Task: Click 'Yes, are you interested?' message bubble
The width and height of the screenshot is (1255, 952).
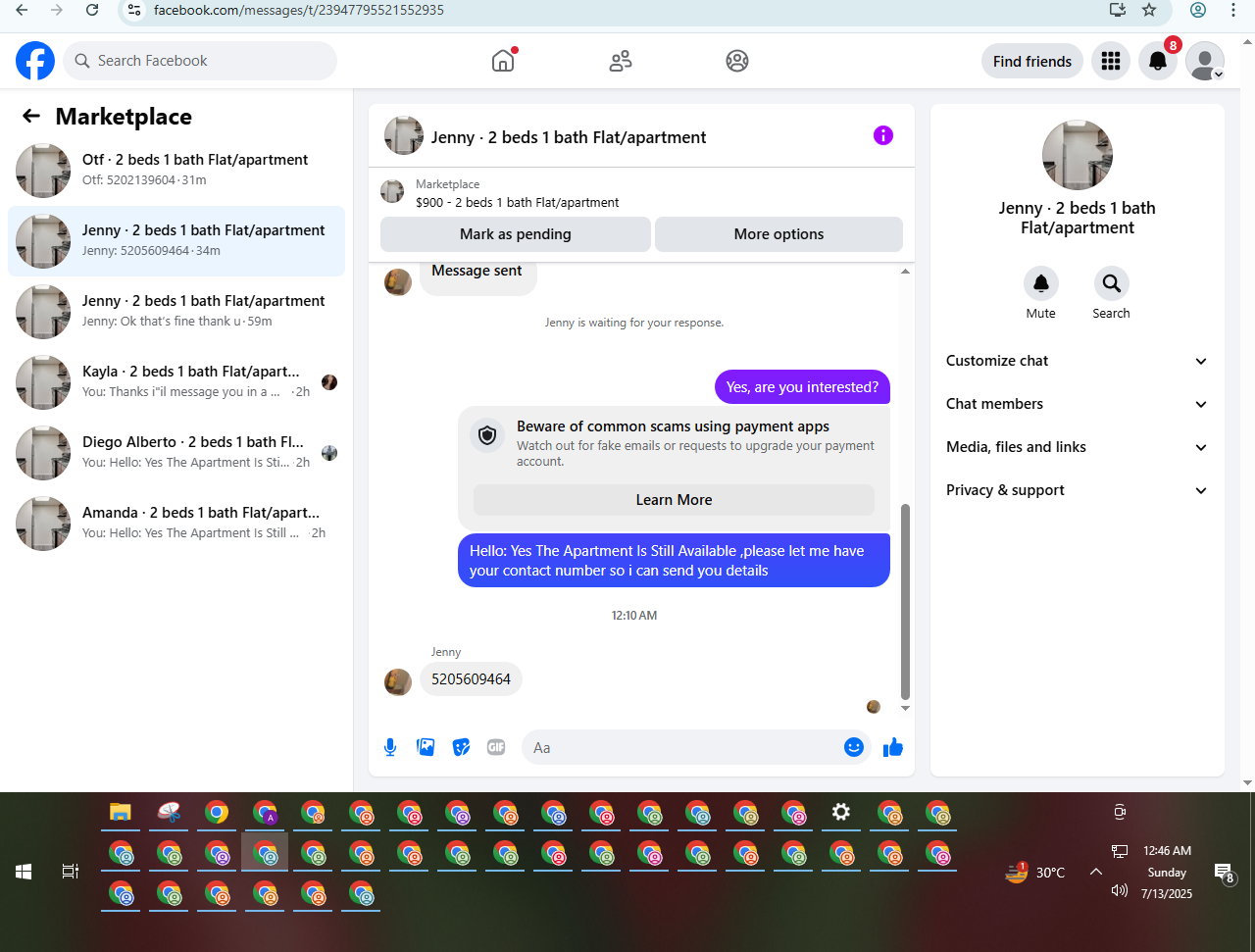Action: (802, 387)
